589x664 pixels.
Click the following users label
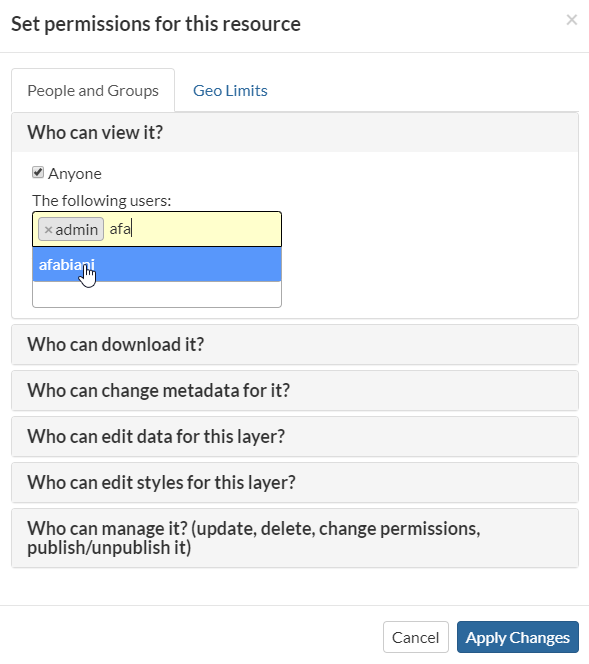coord(102,201)
